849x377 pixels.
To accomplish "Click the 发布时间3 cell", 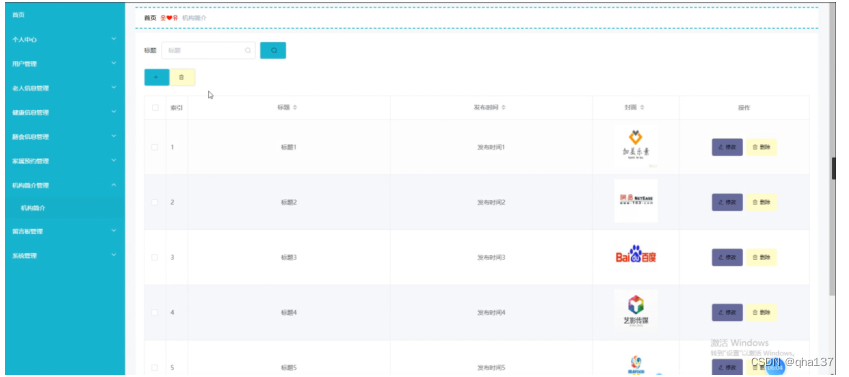I will (491, 257).
